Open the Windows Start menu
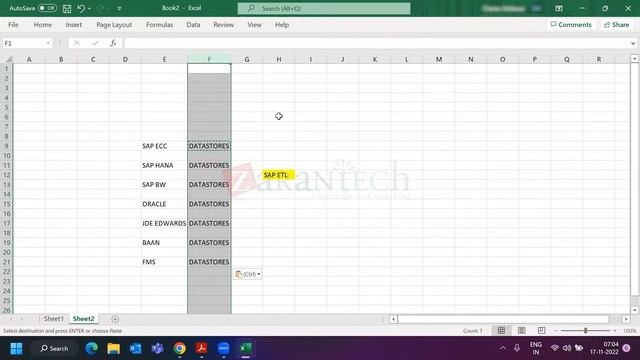Screen dimensions: 640x360 (16, 349)
